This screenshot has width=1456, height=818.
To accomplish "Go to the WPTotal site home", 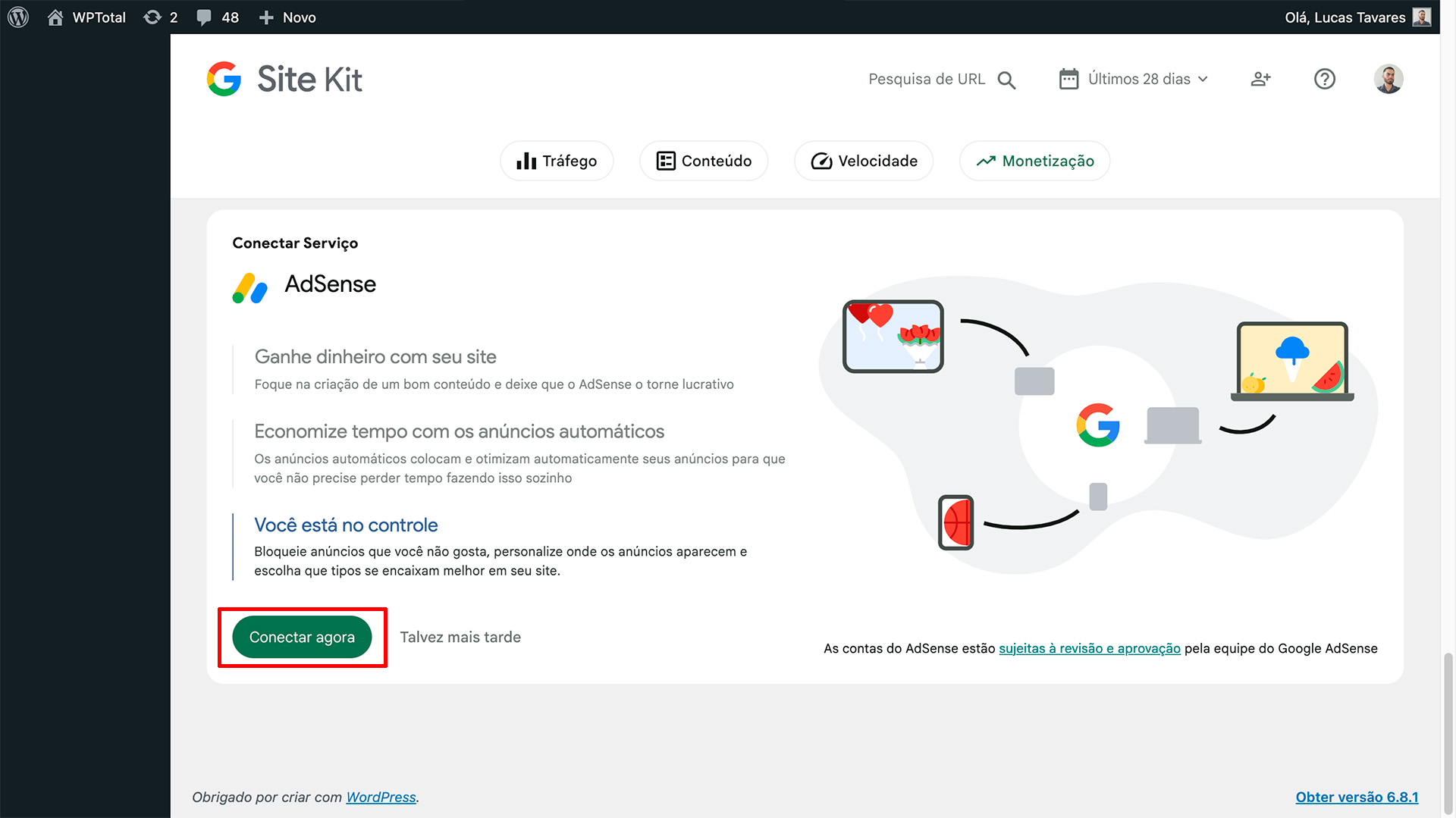I will click(86, 17).
